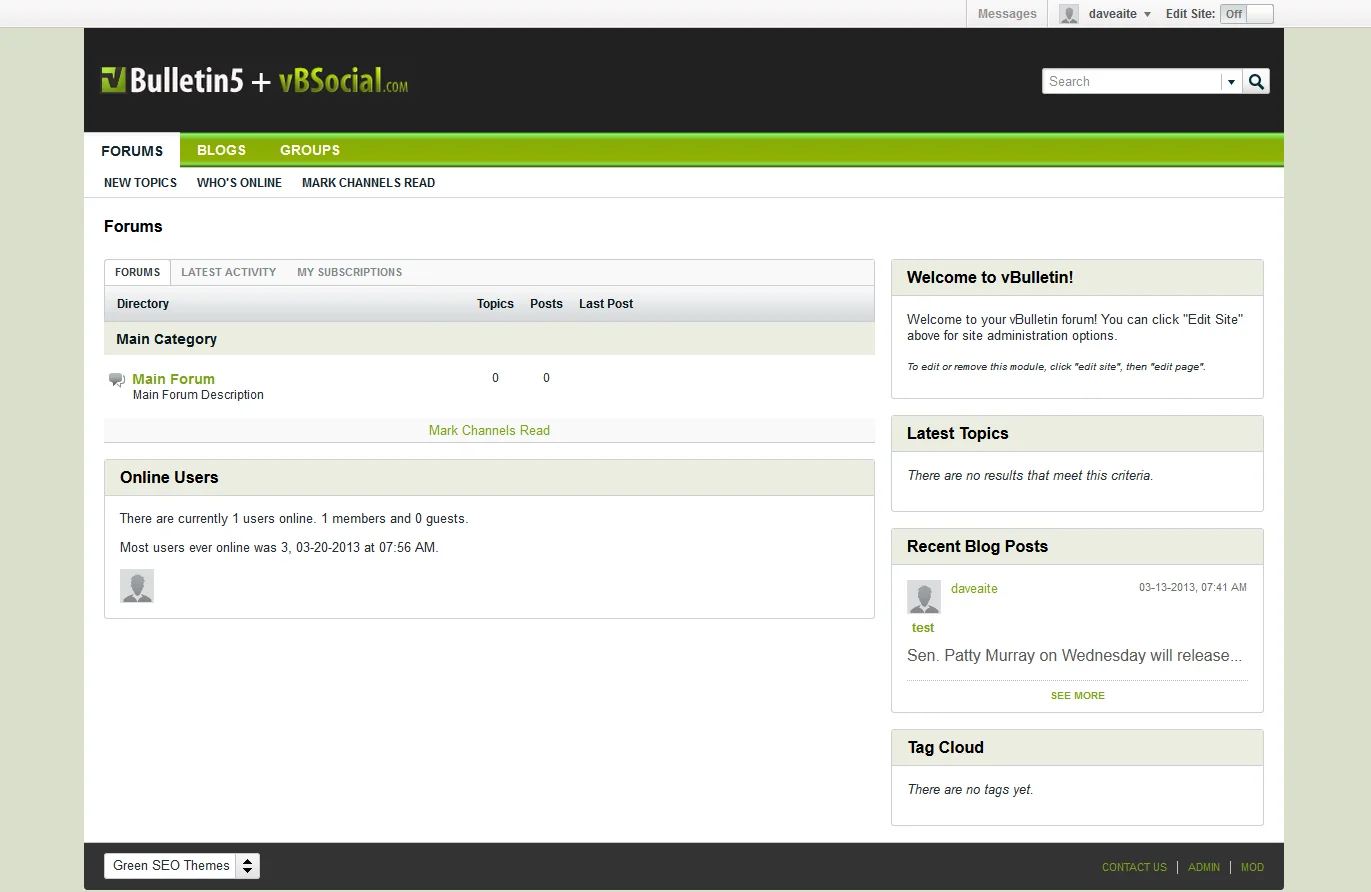The image size is (1371, 892).
Task: Click the online user avatar thumbnail
Action: 137,586
